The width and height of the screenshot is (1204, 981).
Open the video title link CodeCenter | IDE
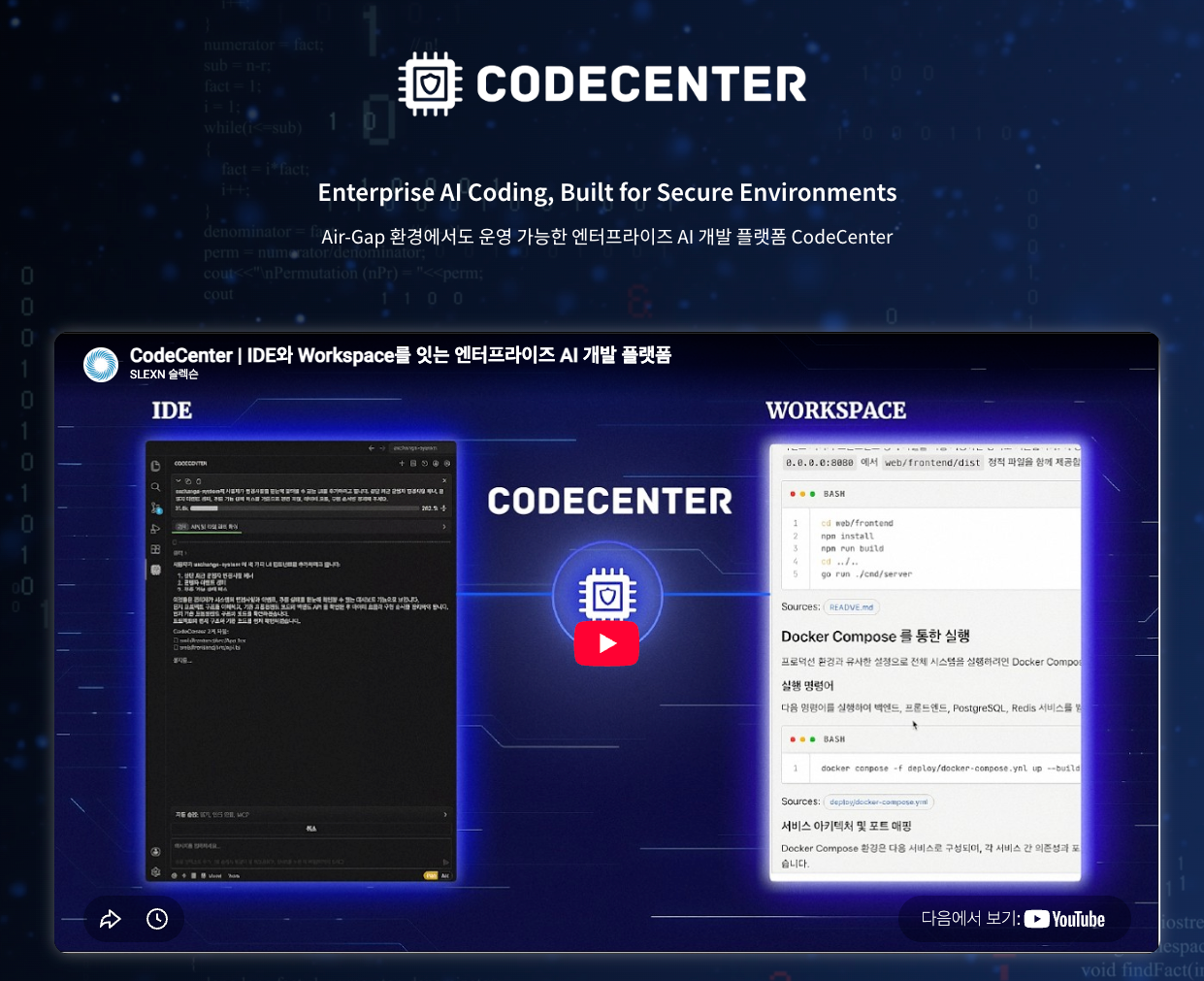pos(401,355)
